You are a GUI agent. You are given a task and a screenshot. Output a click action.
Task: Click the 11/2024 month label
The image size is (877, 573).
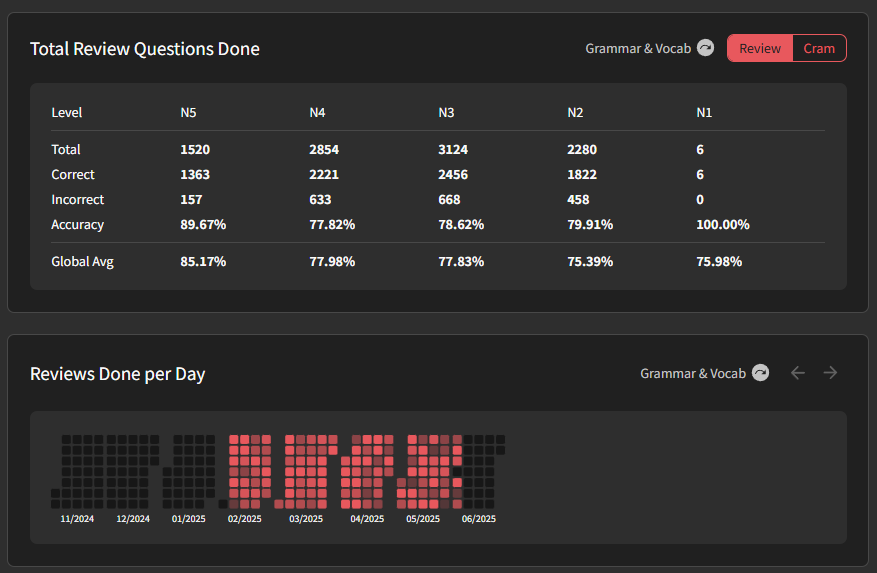tap(77, 519)
